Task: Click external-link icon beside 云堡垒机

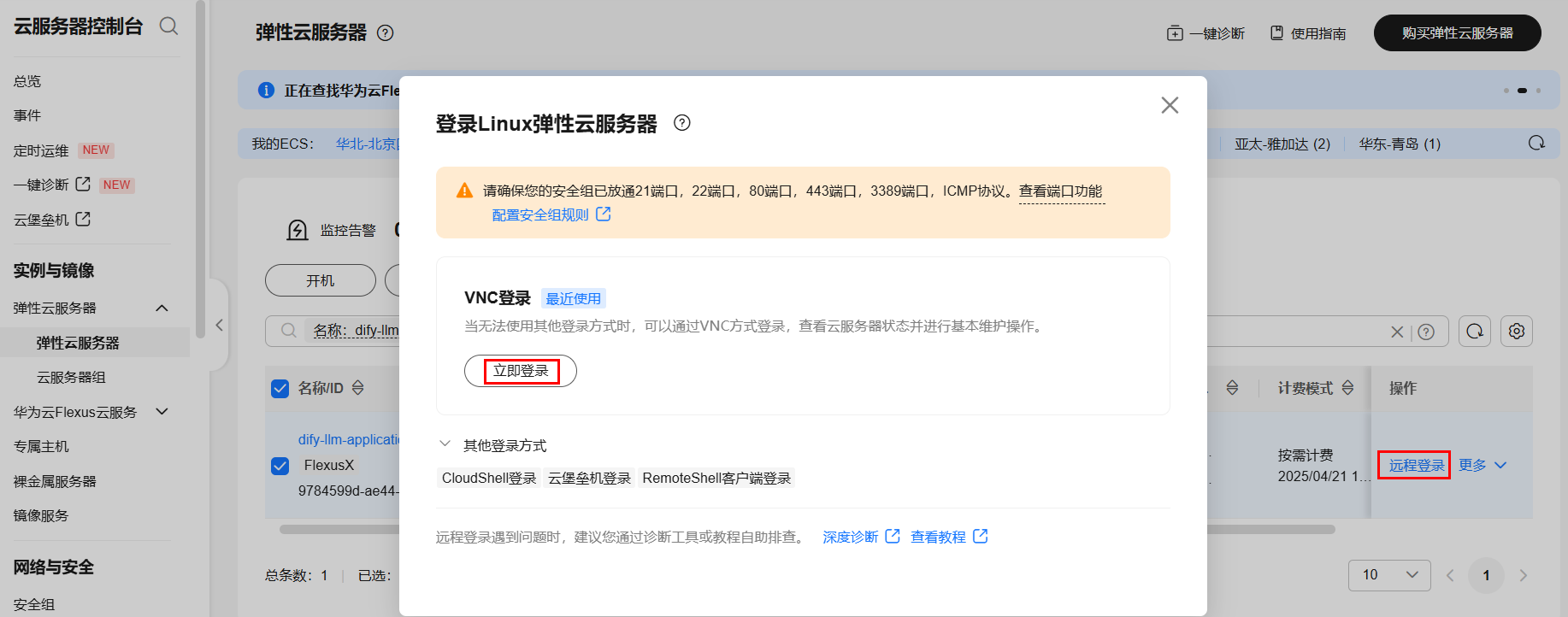Action: [83, 219]
